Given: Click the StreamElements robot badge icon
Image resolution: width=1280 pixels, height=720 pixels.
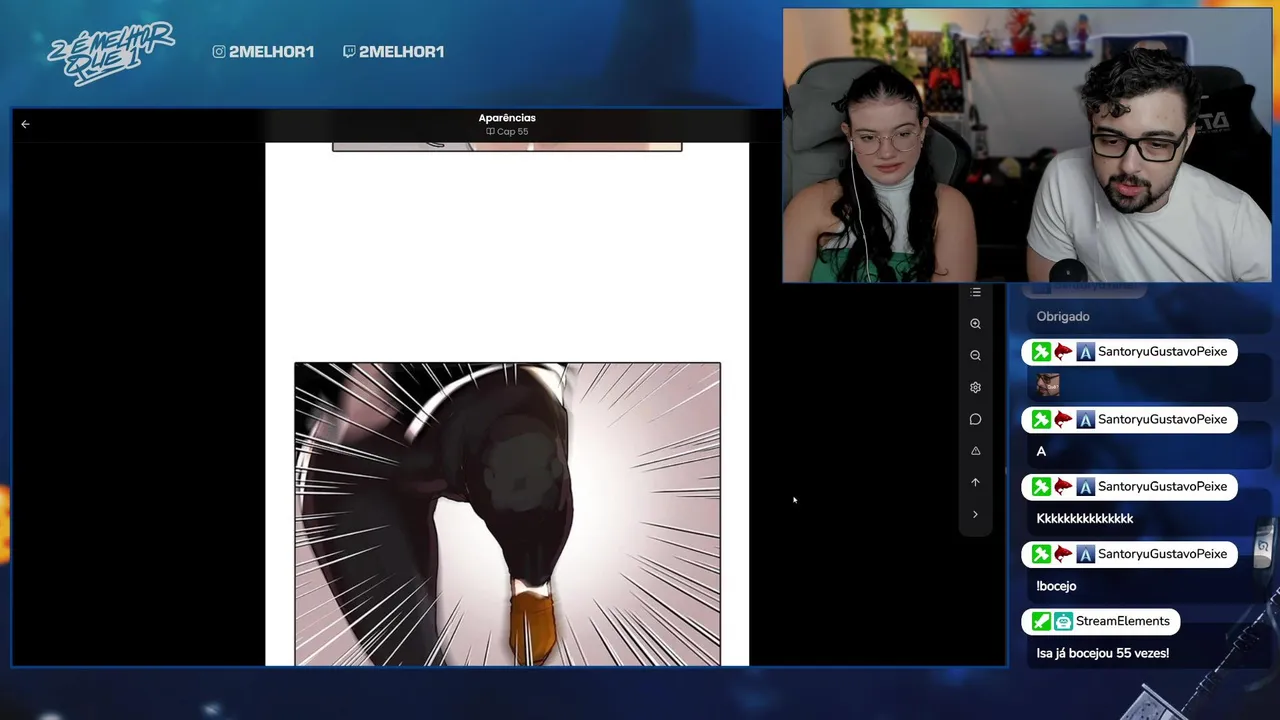Looking at the screenshot, I should (x=1063, y=621).
